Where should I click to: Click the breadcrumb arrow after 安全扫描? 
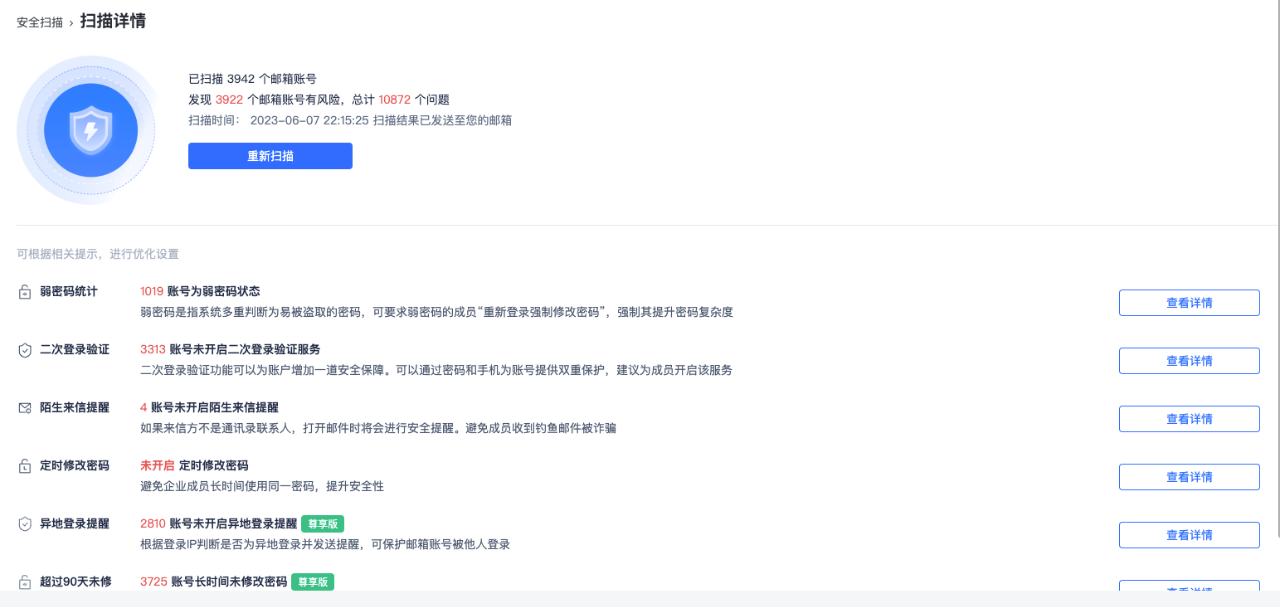pos(71,22)
